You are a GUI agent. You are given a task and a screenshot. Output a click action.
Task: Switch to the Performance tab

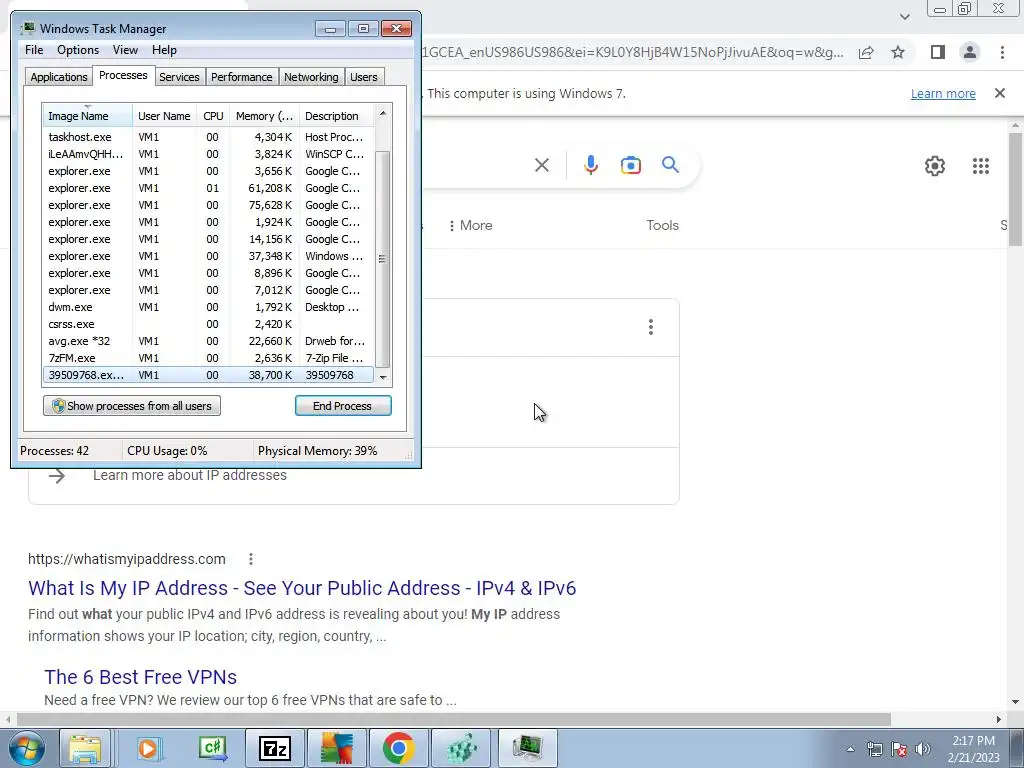click(241, 77)
